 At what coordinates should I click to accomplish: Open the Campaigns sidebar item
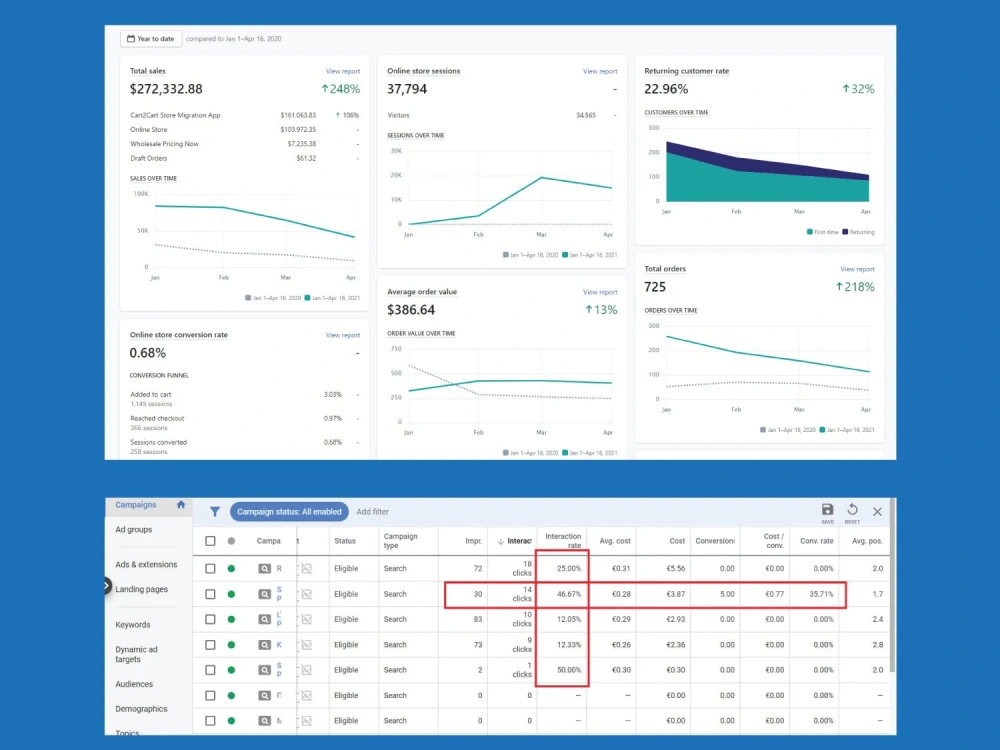tap(135, 504)
